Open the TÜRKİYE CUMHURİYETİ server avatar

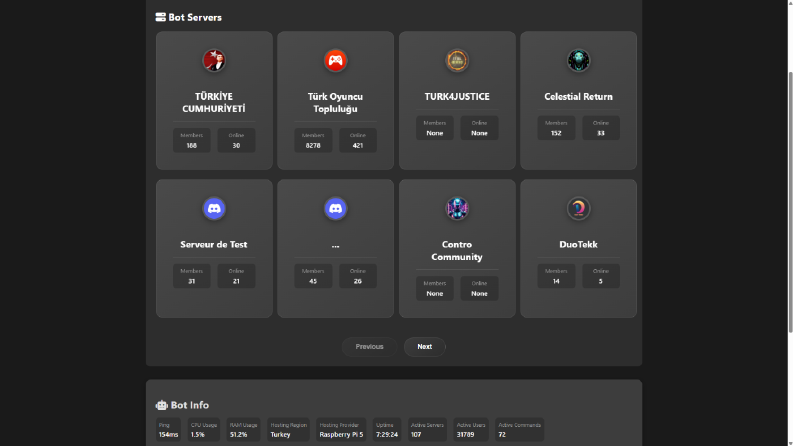(x=214, y=61)
